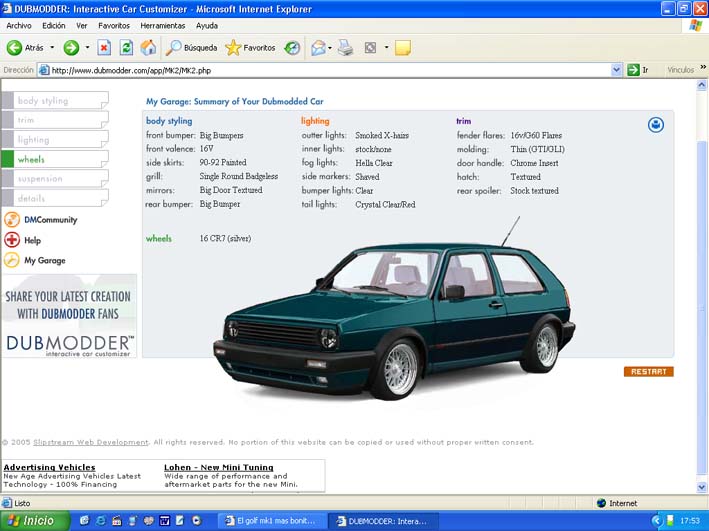Image resolution: width=709 pixels, height=531 pixels.
Task: Click the Internet zone status bar entry
Action: click(x=617, y=503)
